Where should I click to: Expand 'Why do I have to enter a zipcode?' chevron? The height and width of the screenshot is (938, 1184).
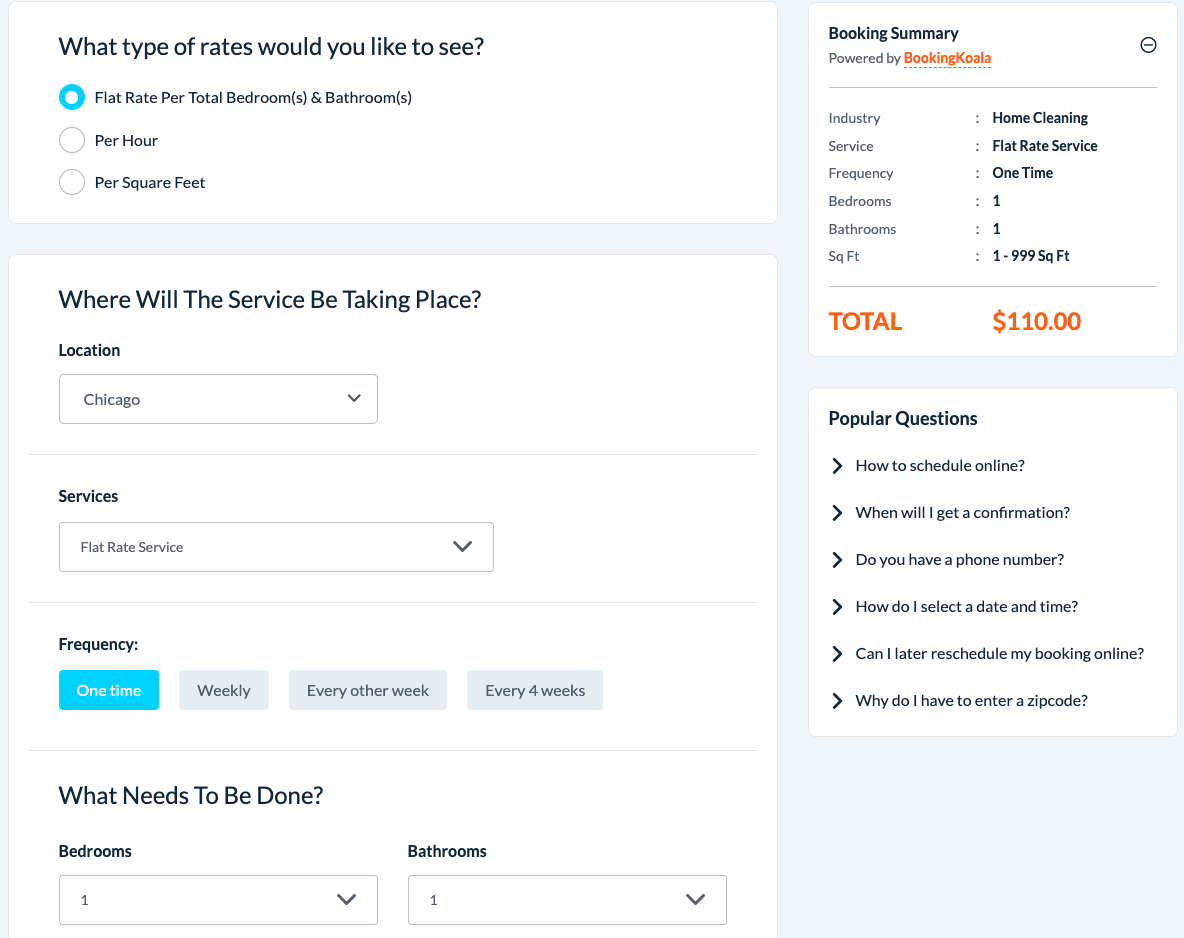click(x=837, y=701)
